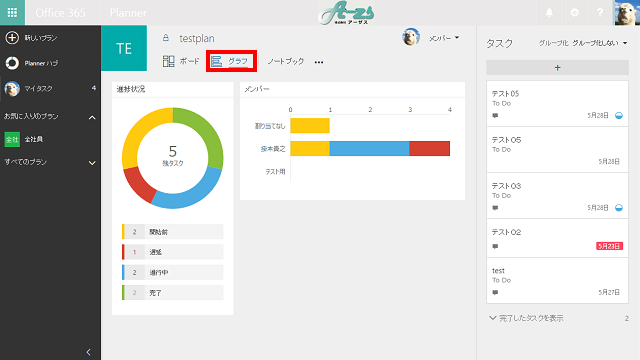Click the testplan title
The width and height of the screenshot is (640, 360).
pos(197,38)
